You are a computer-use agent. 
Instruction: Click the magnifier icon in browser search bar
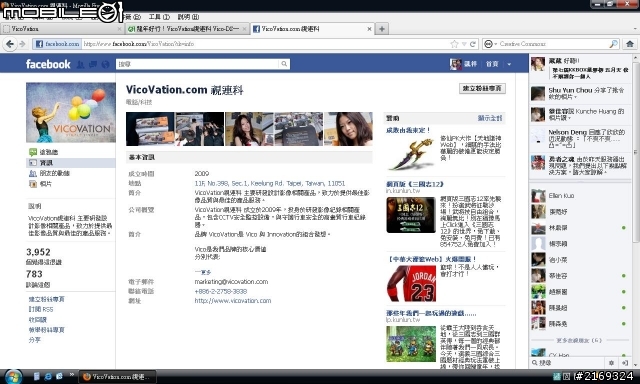coord(613,44)
